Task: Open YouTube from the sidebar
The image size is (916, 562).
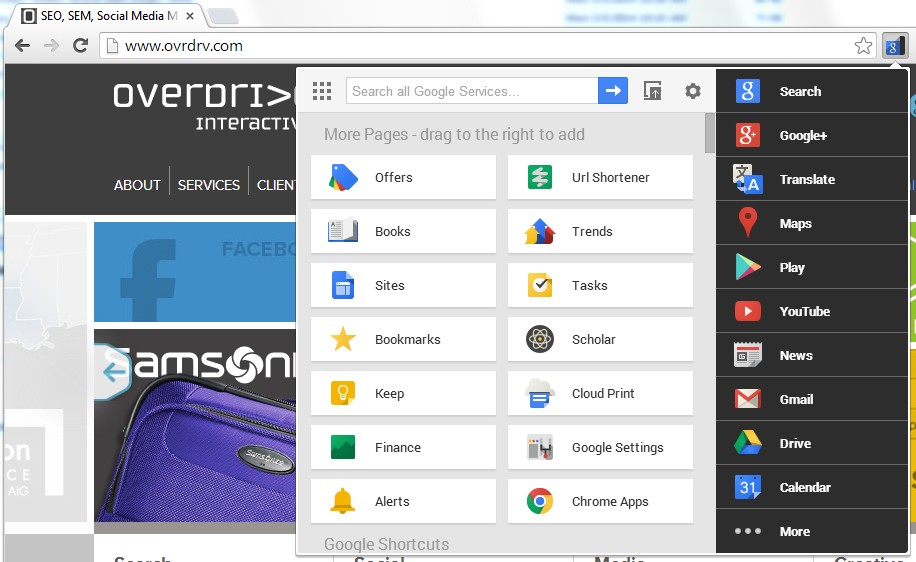Action: point(811,311)
